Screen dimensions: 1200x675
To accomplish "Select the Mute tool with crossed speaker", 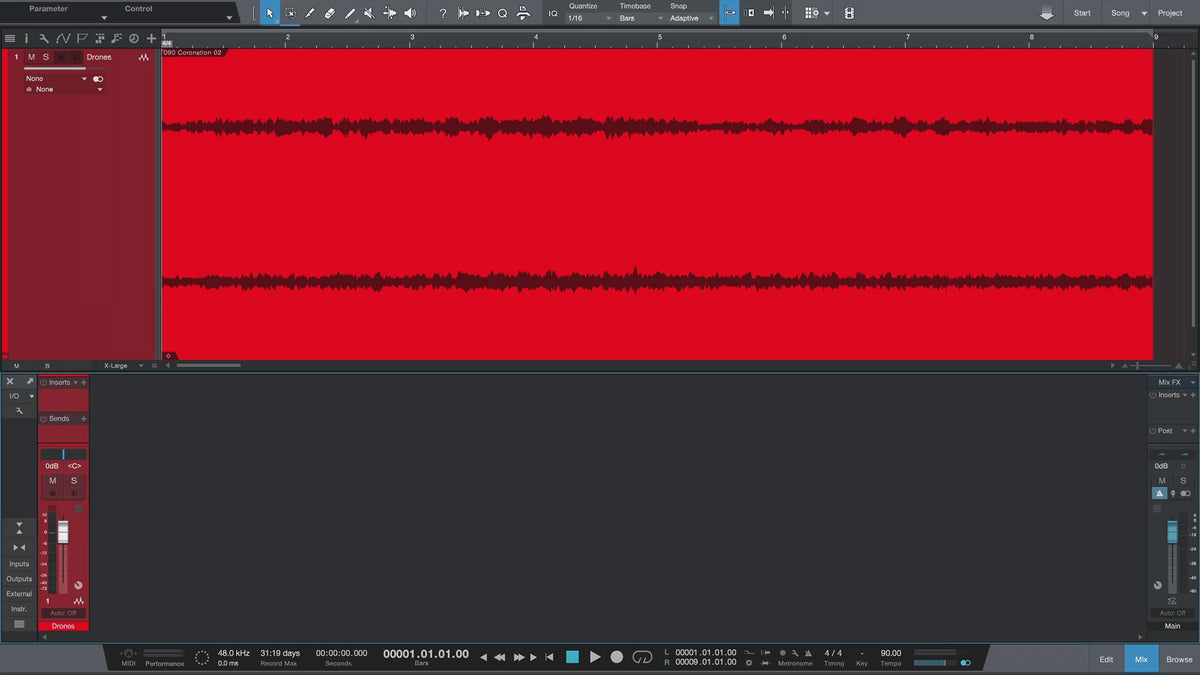I will 369,13.
